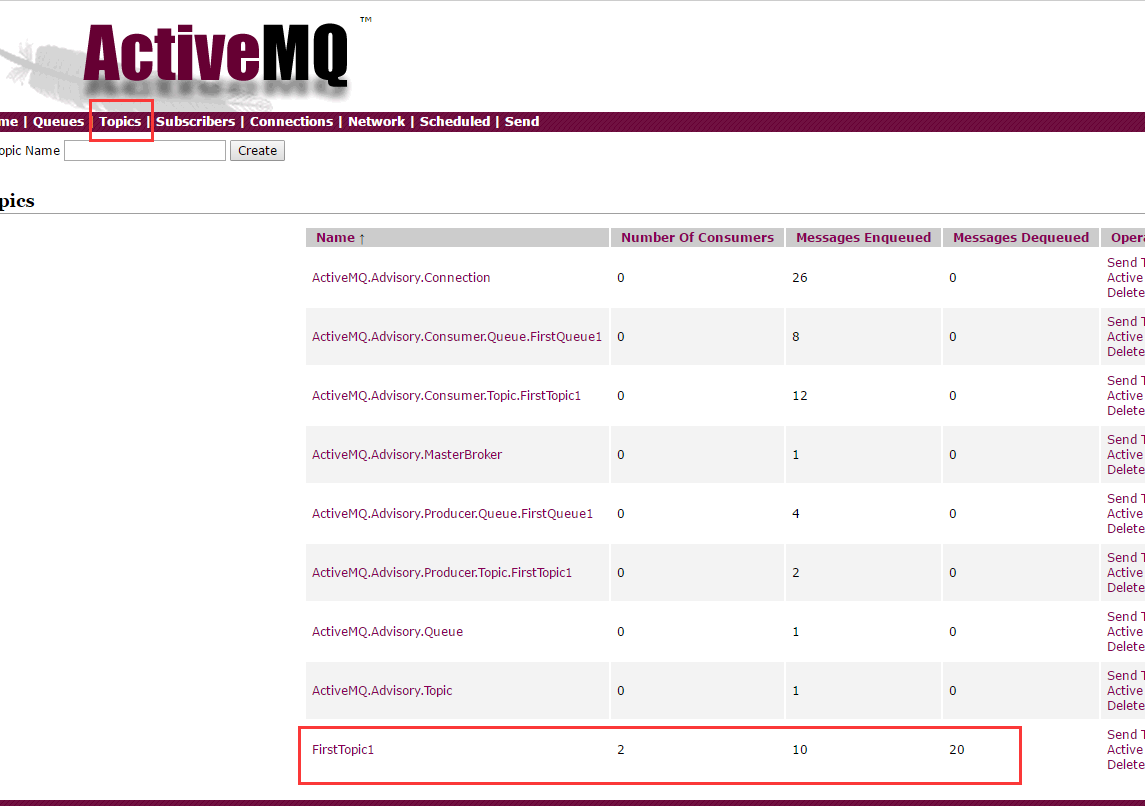1145x806 pixels.
Task: Open ActiveMQ.Advisory.Consumer.Topic.FirstTopic1 topic
Action: pyautogui.click(x=446, y=396)
